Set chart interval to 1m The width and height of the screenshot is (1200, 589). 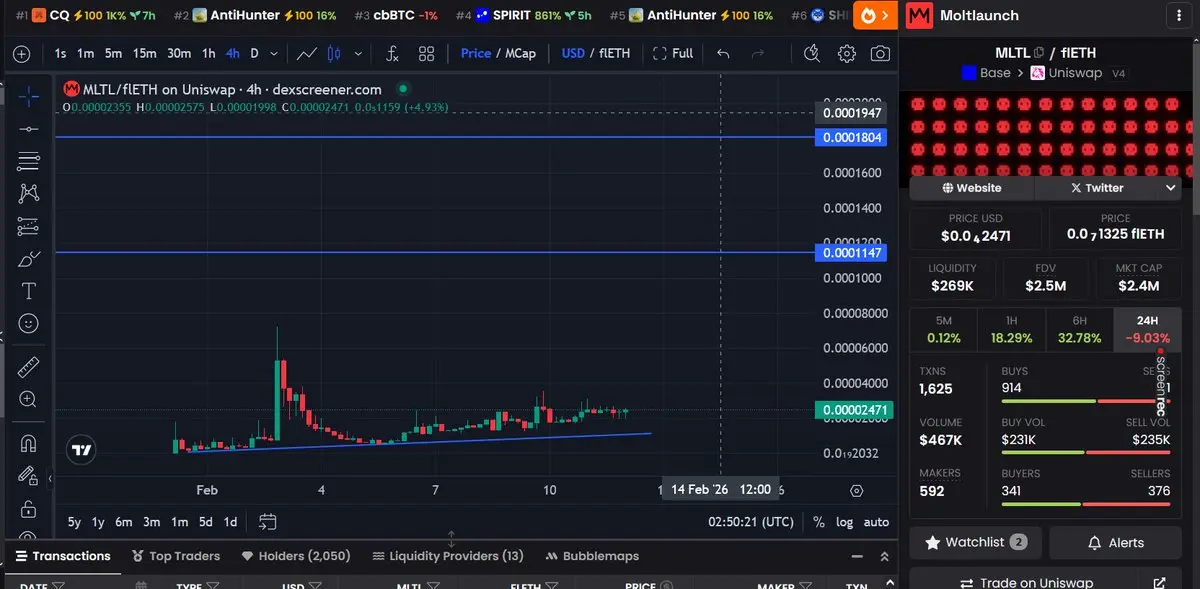pyautogui.click(x=86, y=53)
